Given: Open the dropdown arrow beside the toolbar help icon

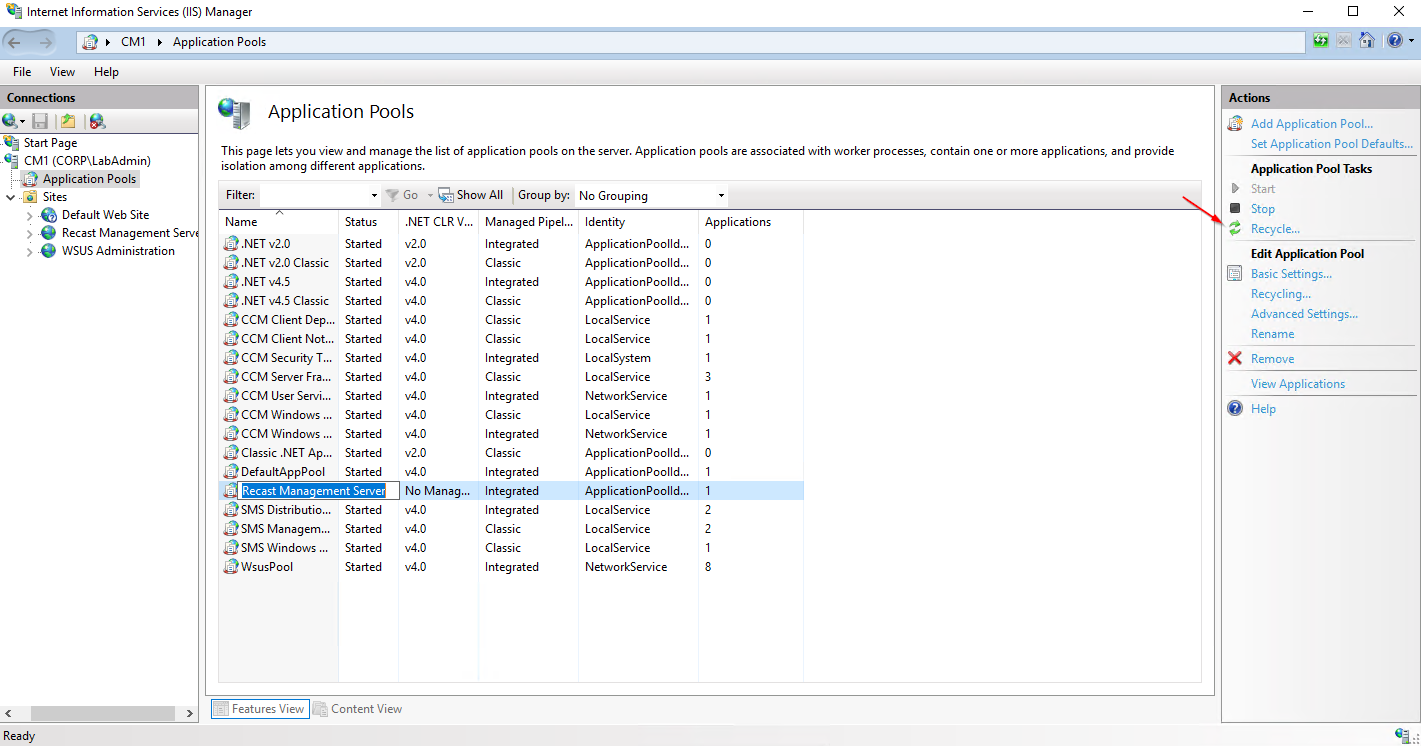Looking at the screenshot, I should click(x=1411, y=41).
